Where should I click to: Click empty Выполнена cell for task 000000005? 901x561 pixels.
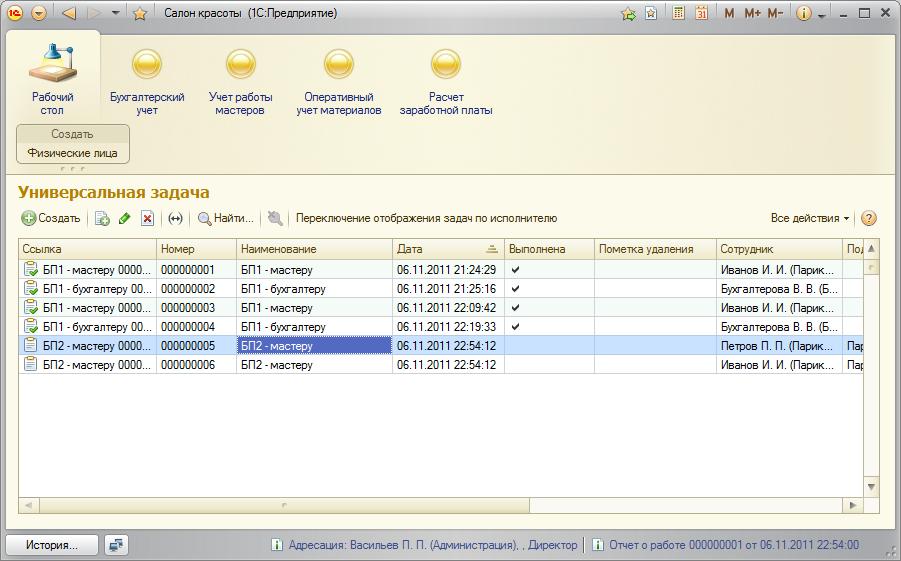coord(549,345)
